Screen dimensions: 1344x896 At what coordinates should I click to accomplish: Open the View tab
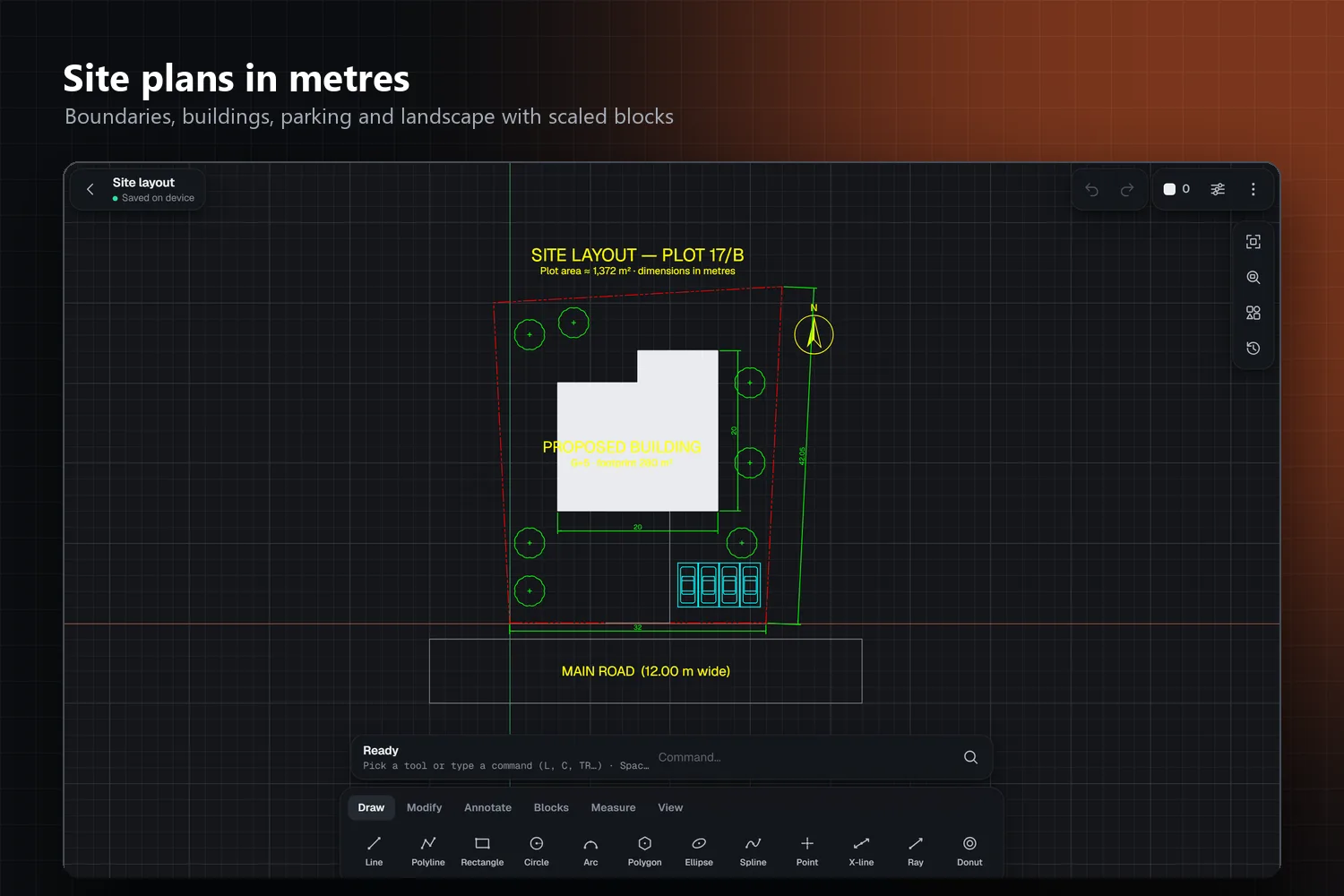tap(670, 807)
